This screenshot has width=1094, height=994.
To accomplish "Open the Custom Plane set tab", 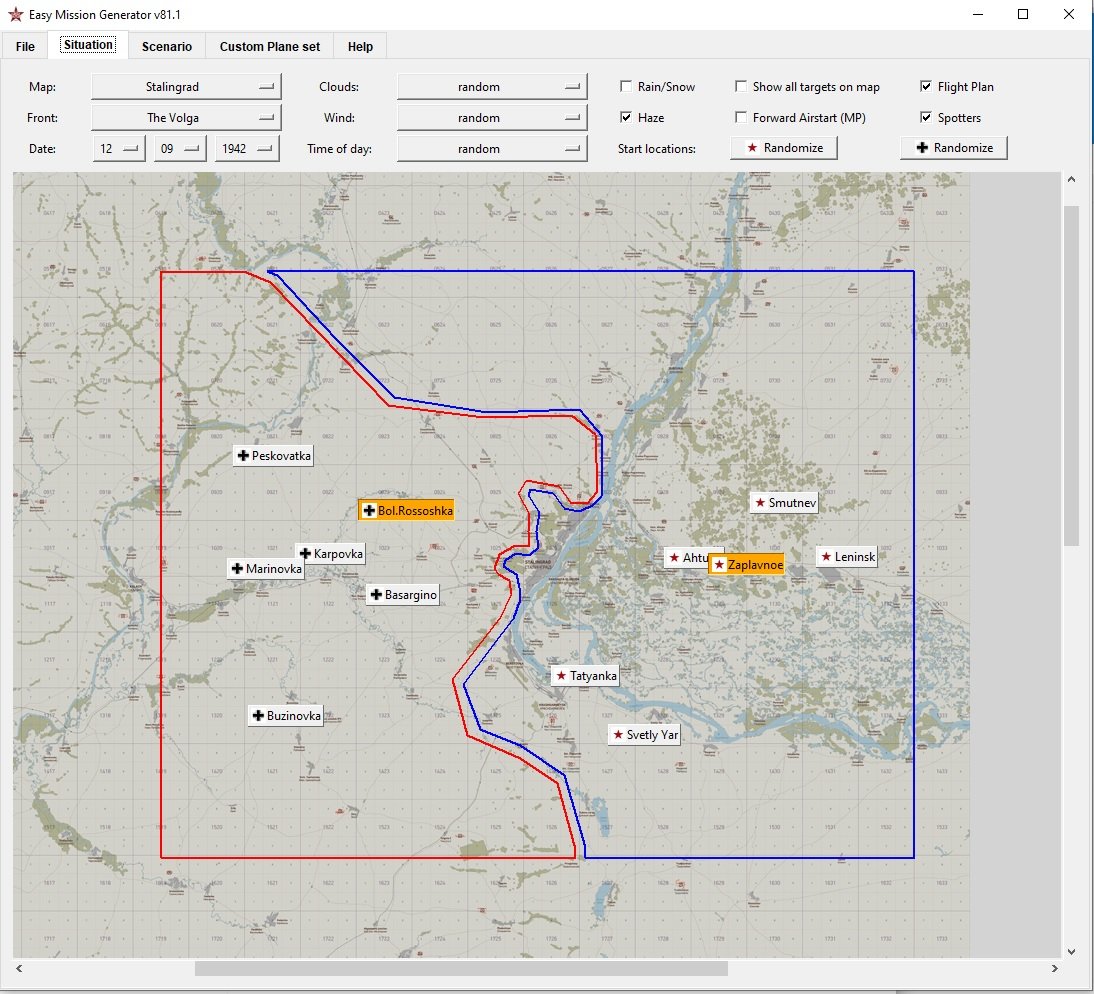I will (270, 46).
